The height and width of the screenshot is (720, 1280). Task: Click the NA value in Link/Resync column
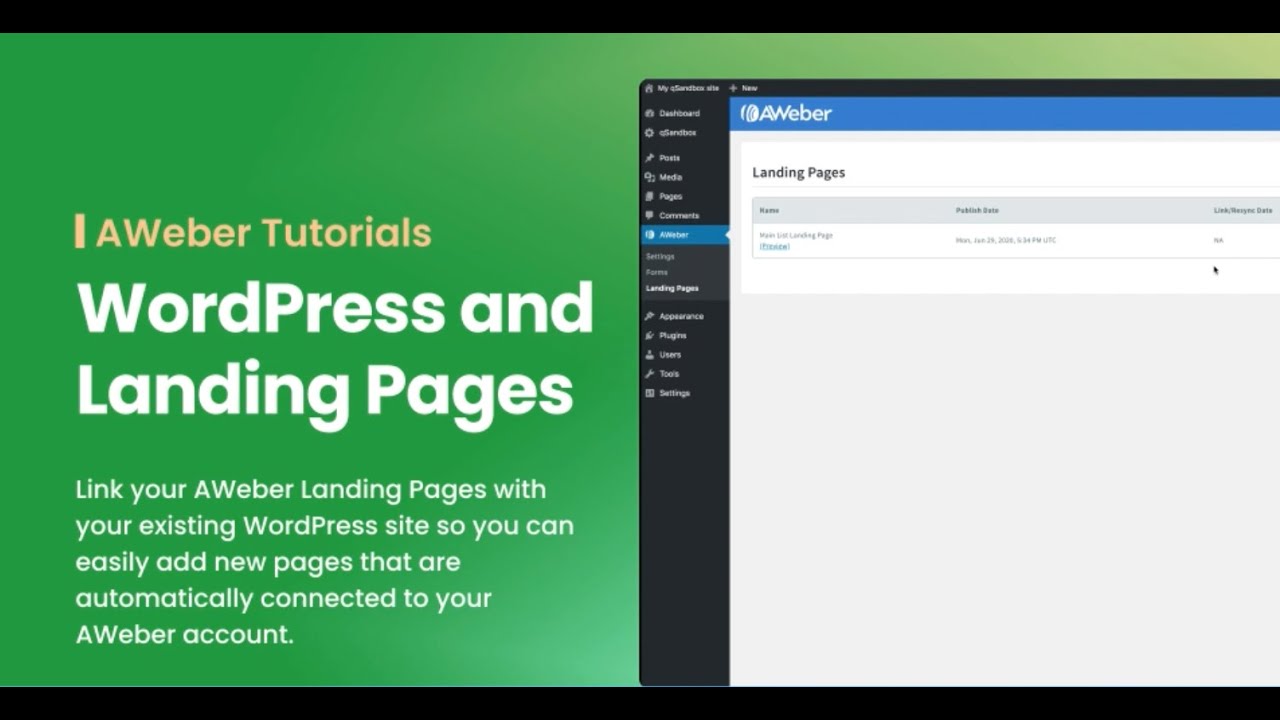(x=1218, y=240)
